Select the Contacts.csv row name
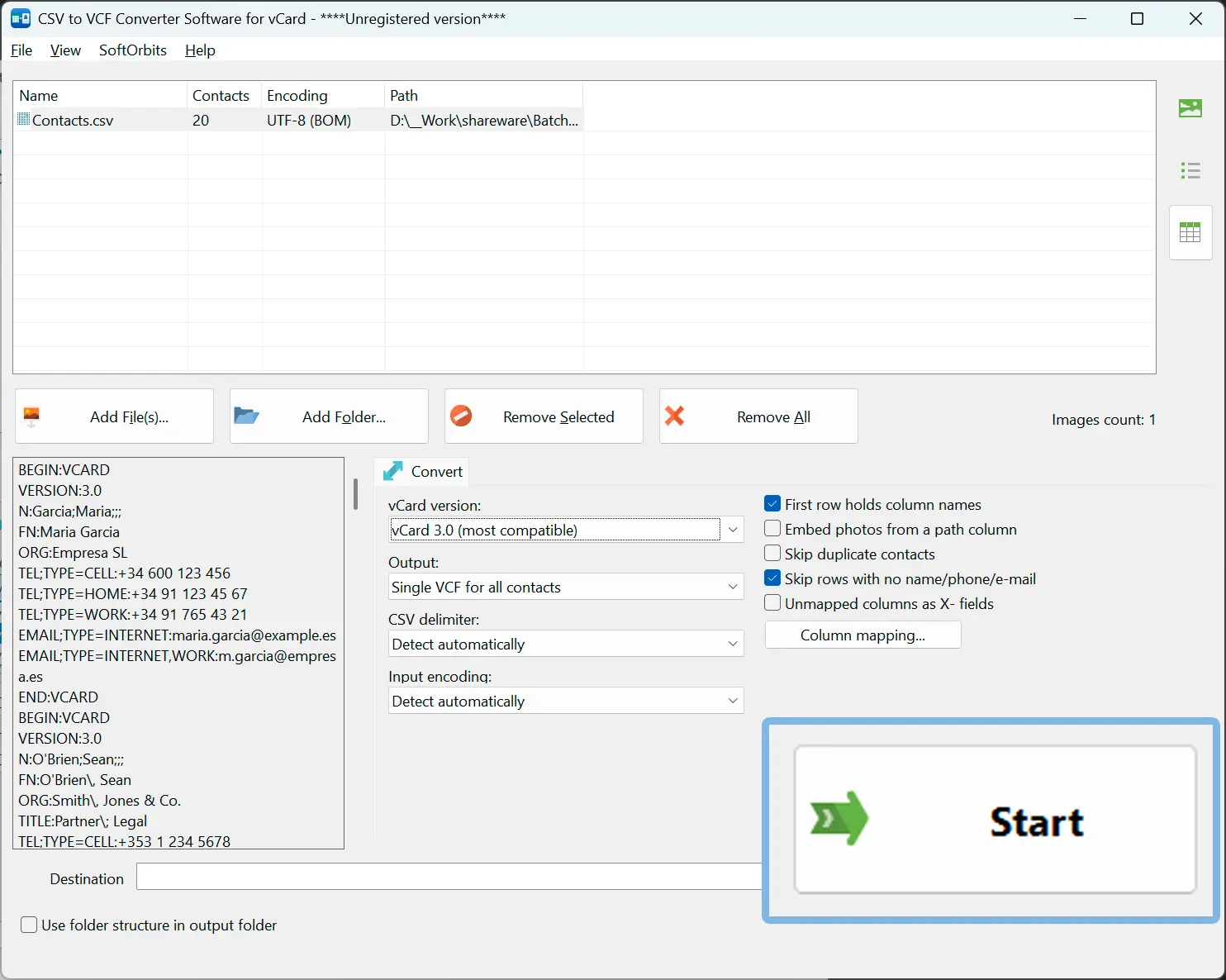1226x980 pixels. pyautogui.click(x=73, y=121)
